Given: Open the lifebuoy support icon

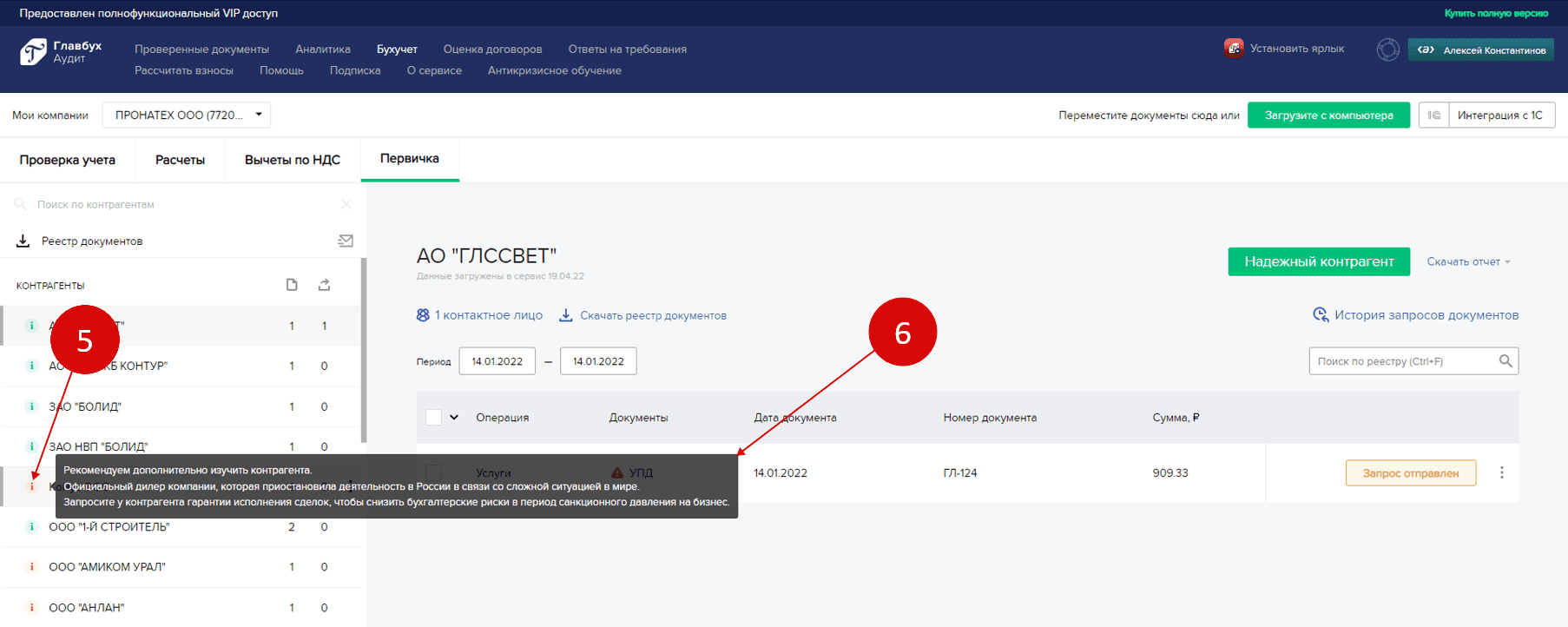Looking at the screenshot, I should click(x=1387, y=49).
